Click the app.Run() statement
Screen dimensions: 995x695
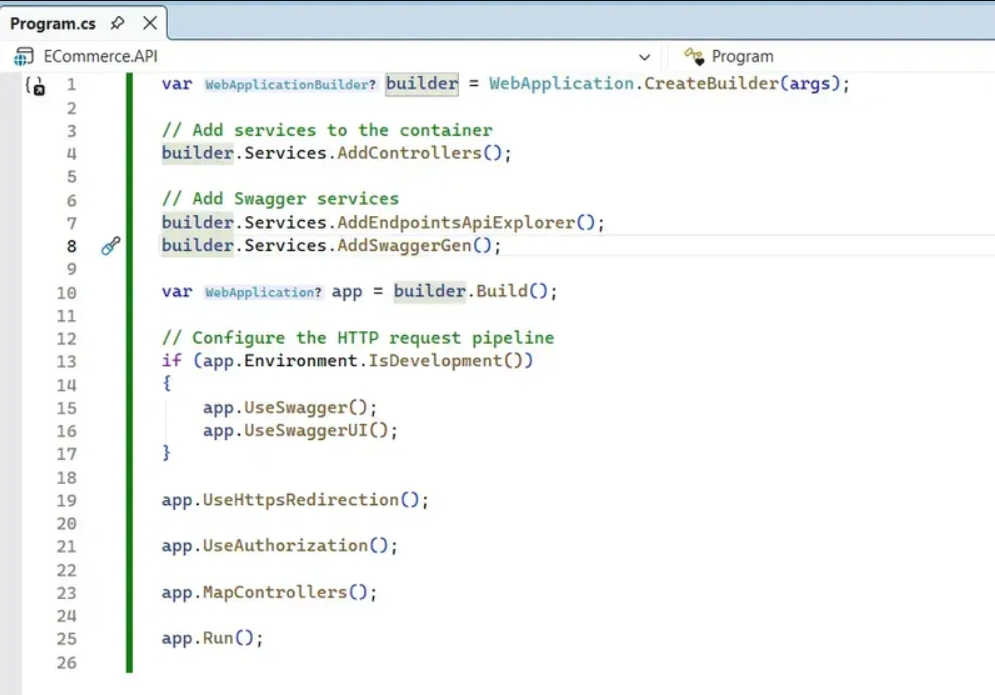point(212,638)
